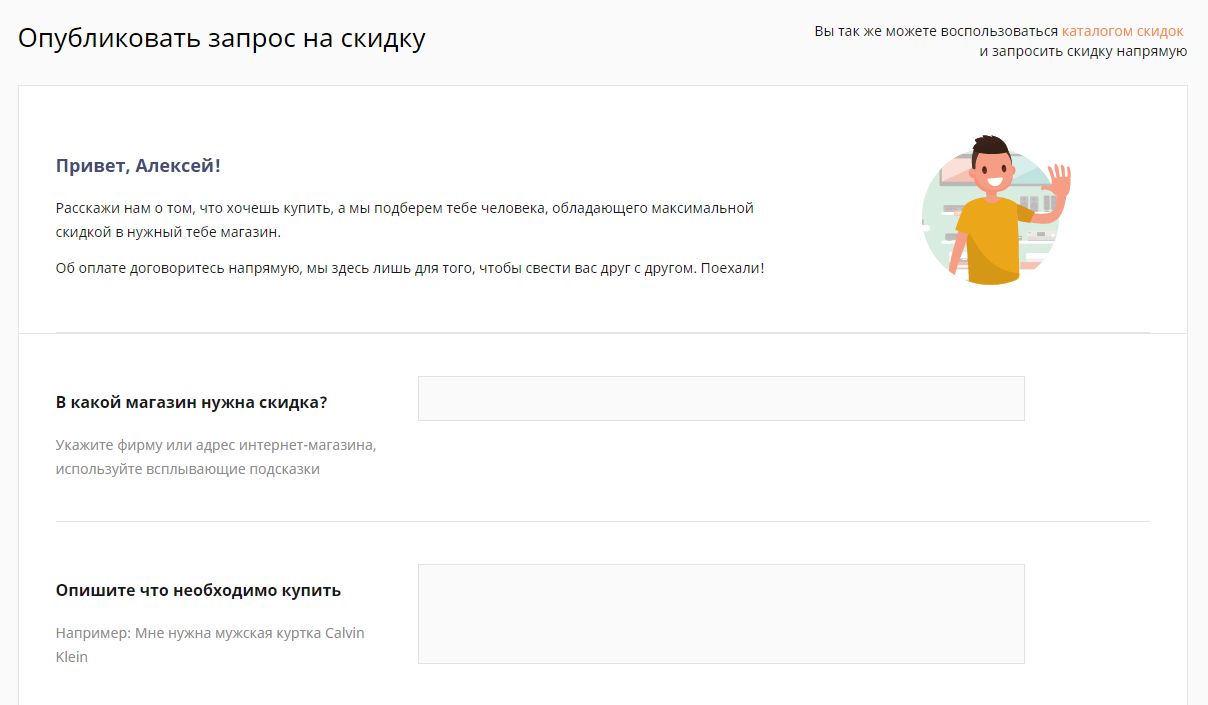Focus the purchase description text area
Screen dimensions: 1208x705
[721, 614]
